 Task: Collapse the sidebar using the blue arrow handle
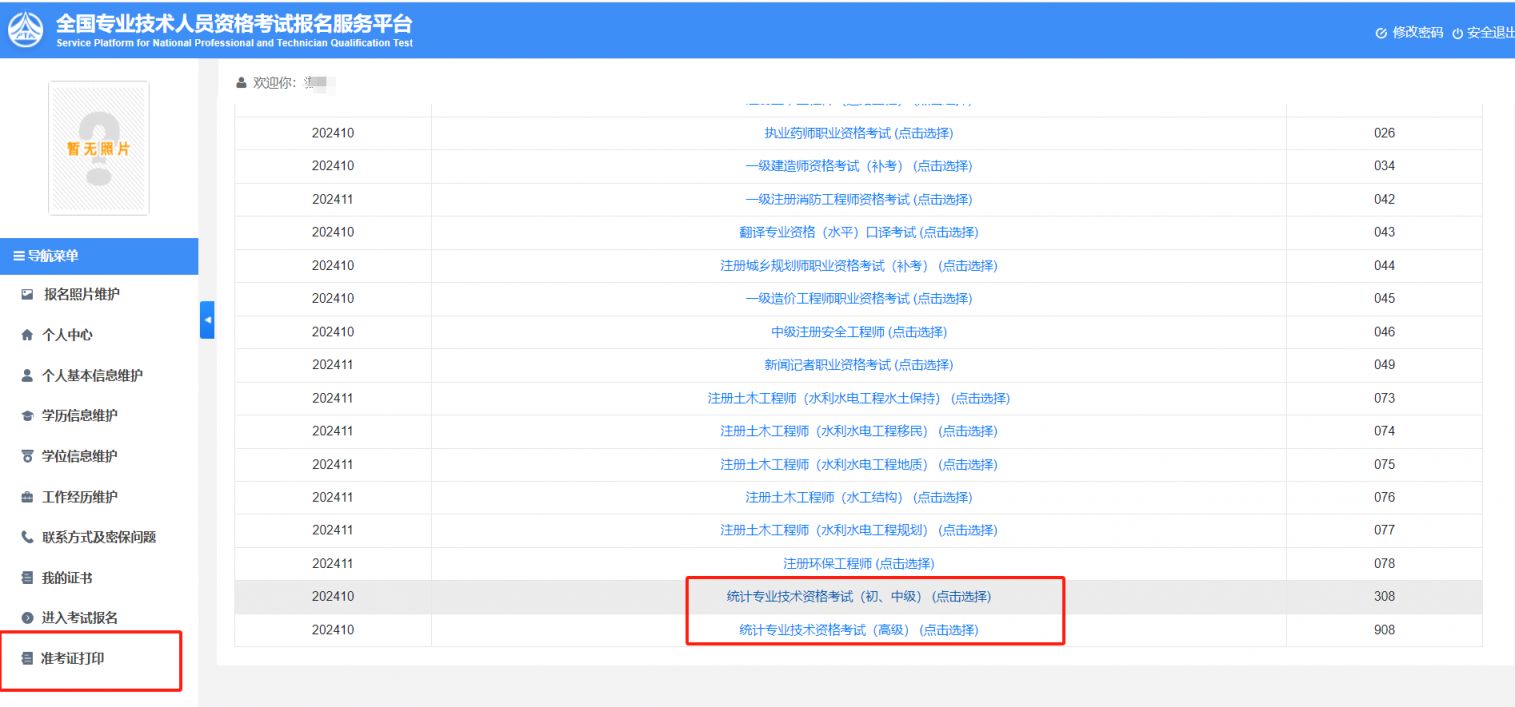(x=207, y=320)
